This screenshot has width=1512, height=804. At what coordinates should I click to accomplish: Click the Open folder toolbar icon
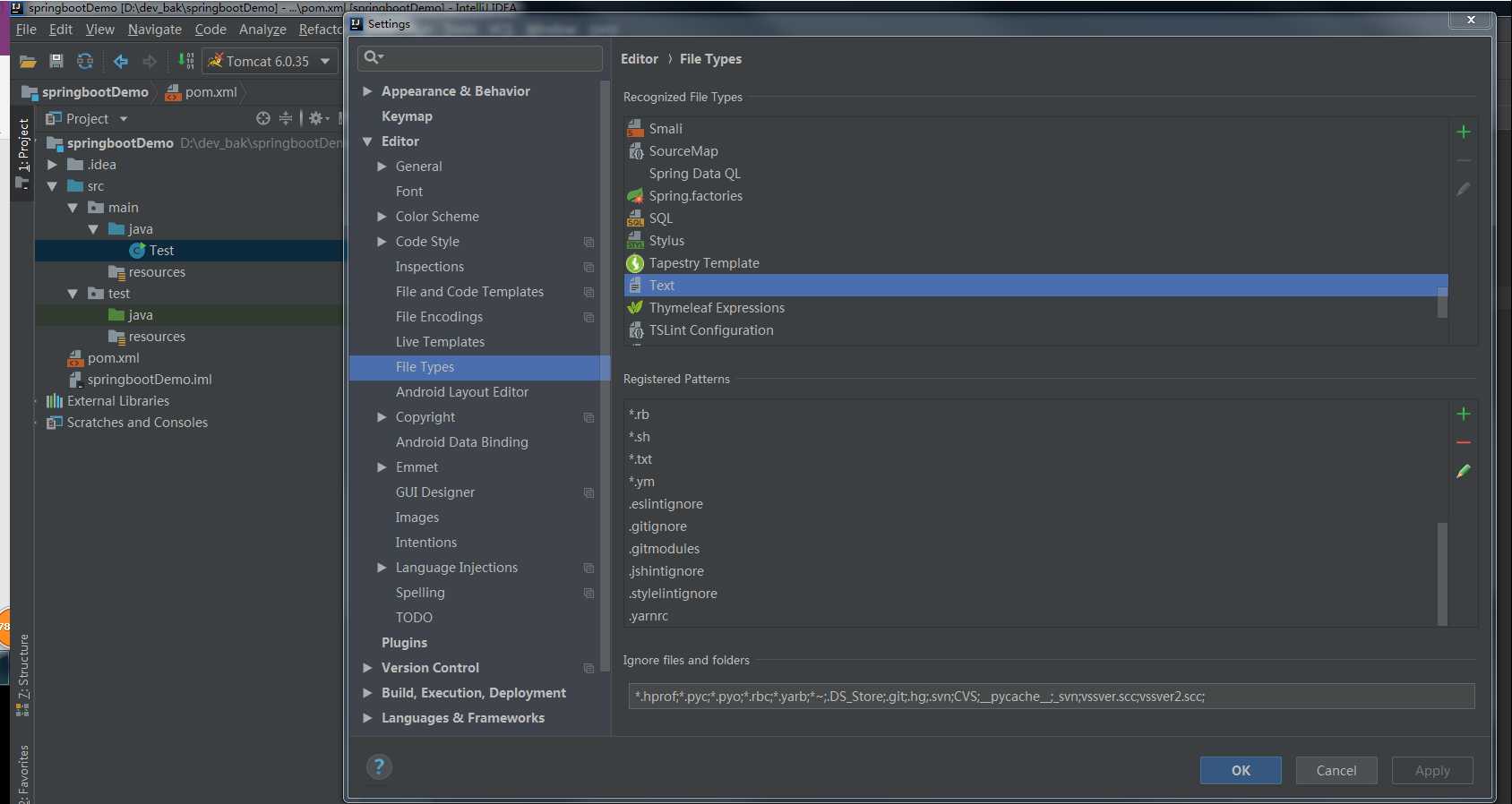tap(28, 61)
